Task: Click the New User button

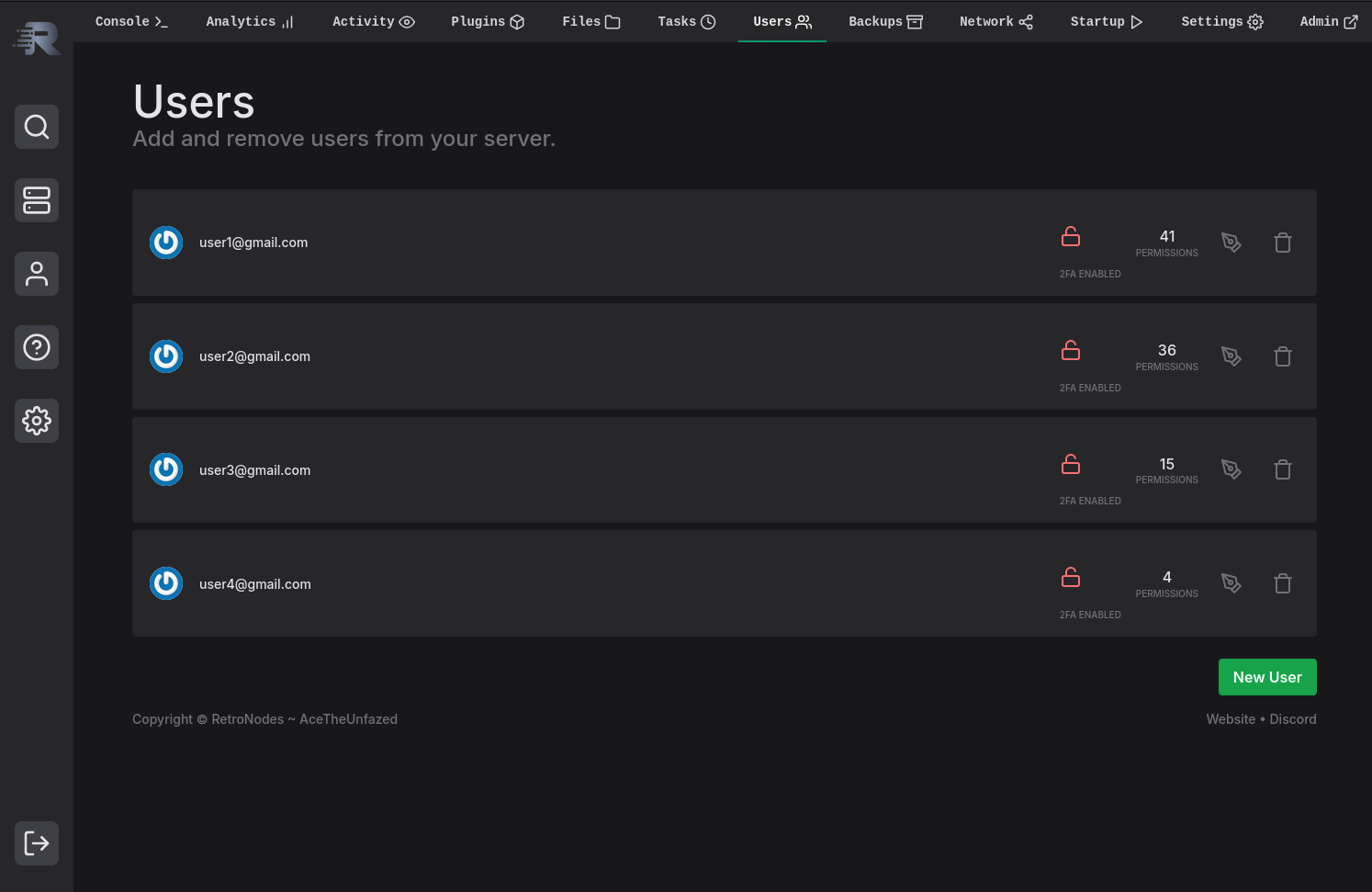Action: coord(1267,677)
